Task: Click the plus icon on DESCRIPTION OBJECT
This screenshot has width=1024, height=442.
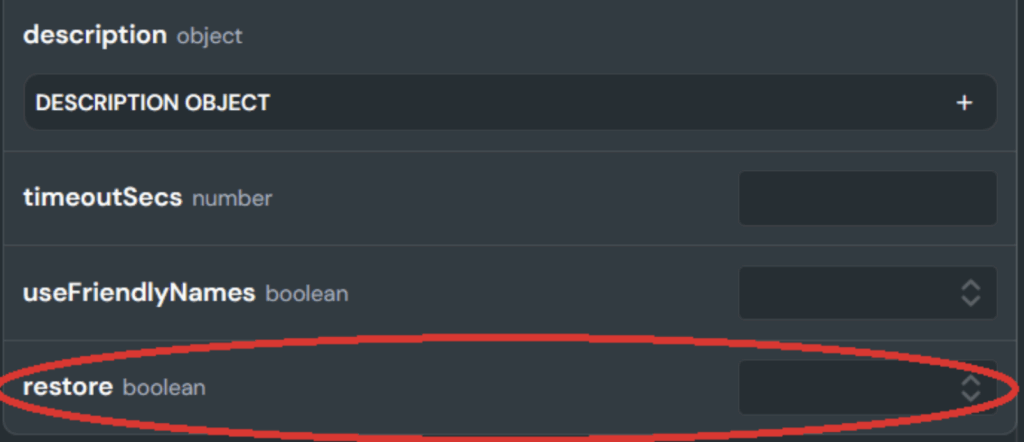Action: pyautogui.click(x=964, y=103)
